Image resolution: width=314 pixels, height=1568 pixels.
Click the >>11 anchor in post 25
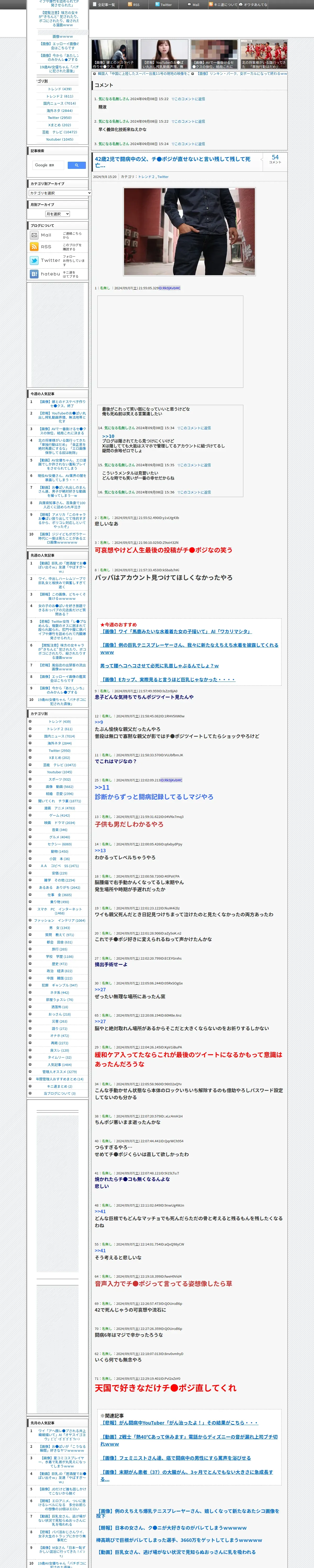(x=102, y=788)
